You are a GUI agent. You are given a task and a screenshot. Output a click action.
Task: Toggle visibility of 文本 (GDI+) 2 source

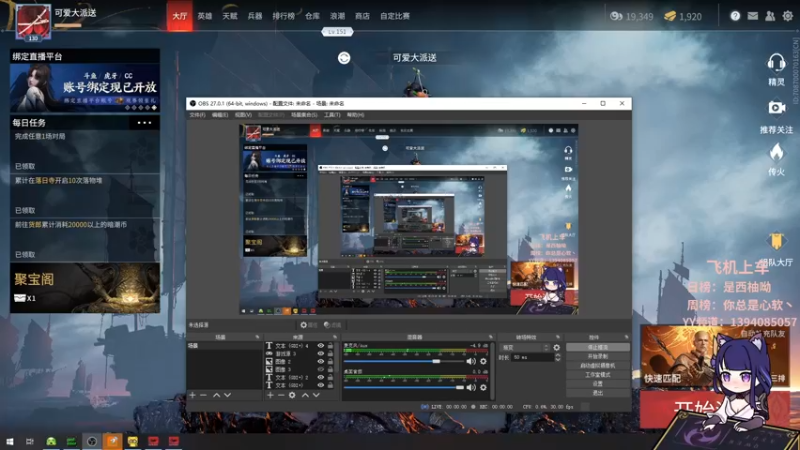[x=320, y=377]
